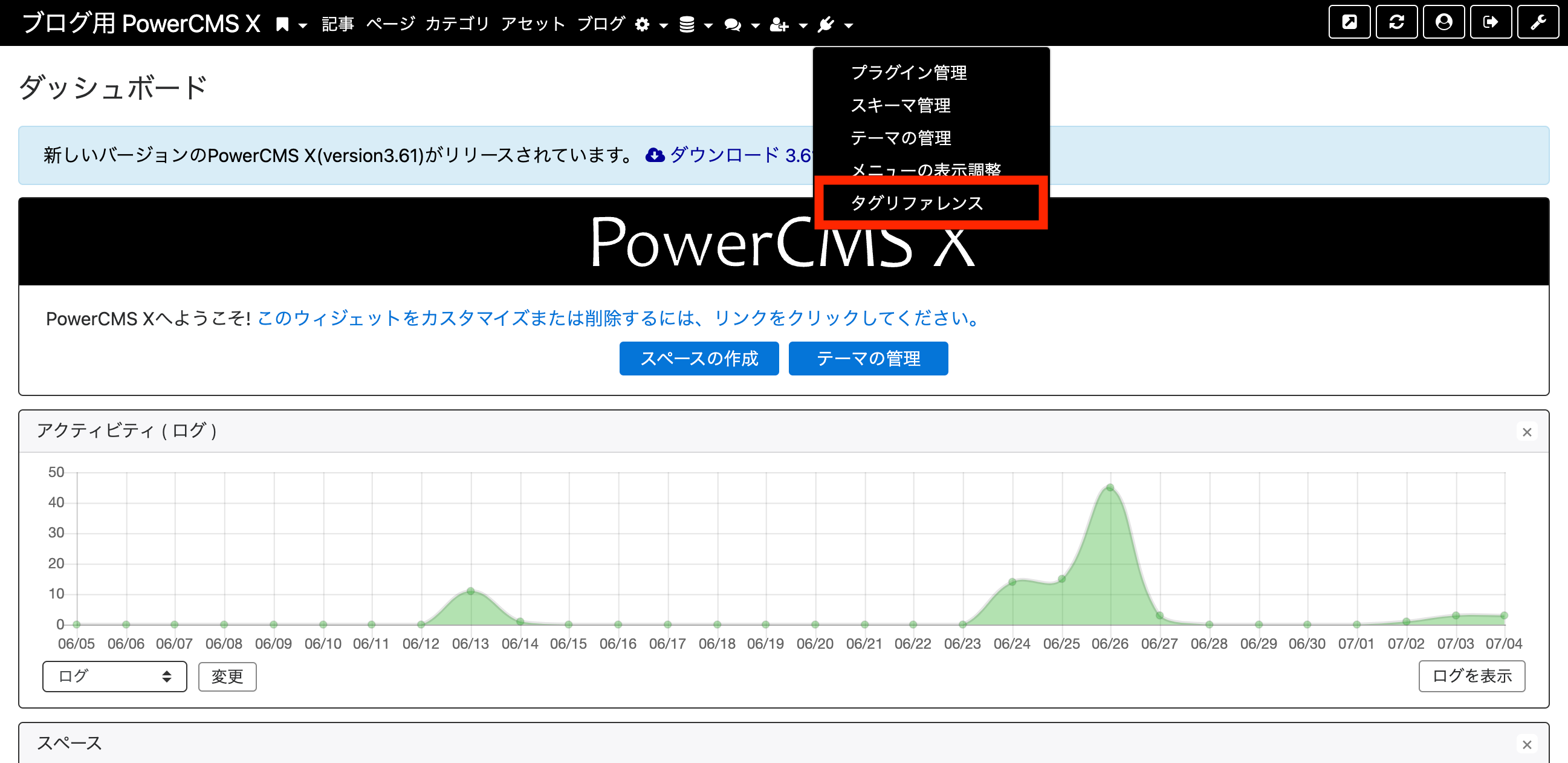Image resolution: width=1568 pixels, height=763 pixels.
Task: Click the 06/13 chart data point
Action: 470,591
